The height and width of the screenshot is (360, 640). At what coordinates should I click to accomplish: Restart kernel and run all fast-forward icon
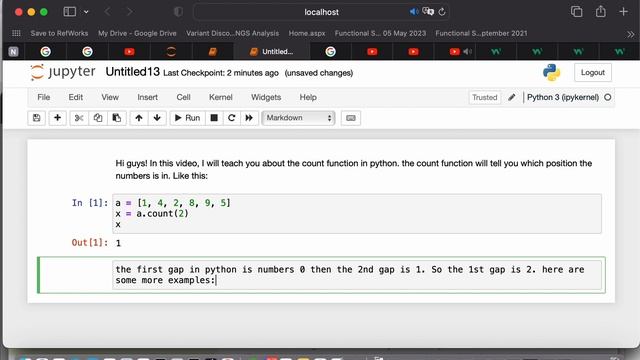click(x=249, y=118)
